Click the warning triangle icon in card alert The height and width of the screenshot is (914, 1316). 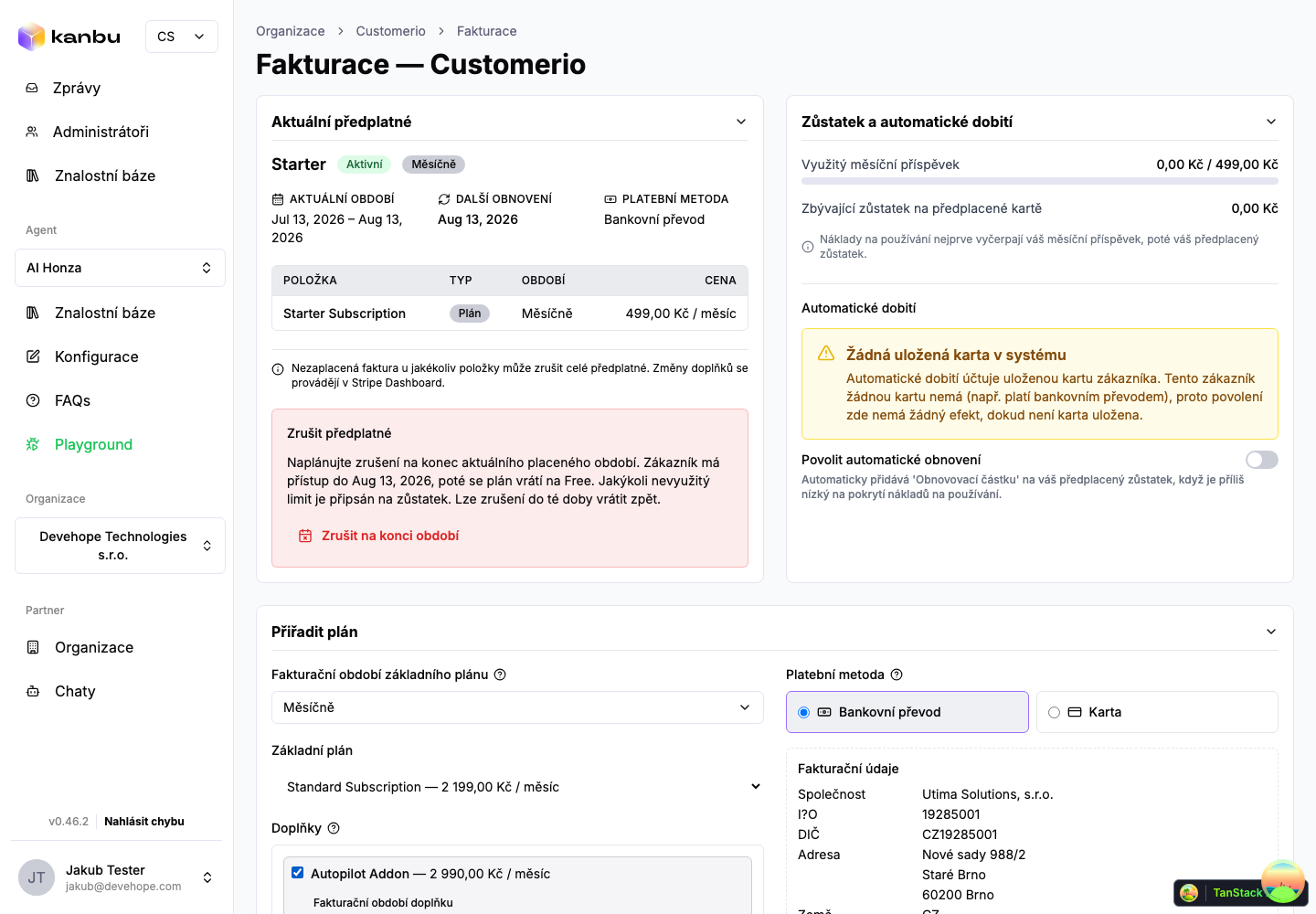point(826,353)
